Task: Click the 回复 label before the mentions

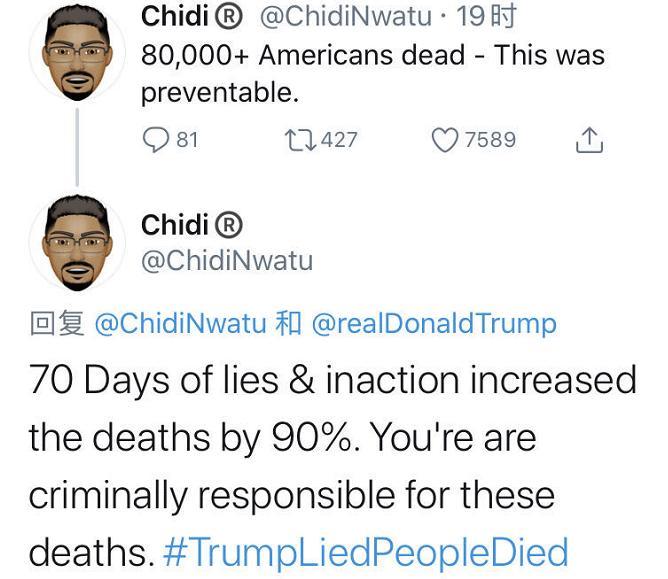Action: pos(57,324)
